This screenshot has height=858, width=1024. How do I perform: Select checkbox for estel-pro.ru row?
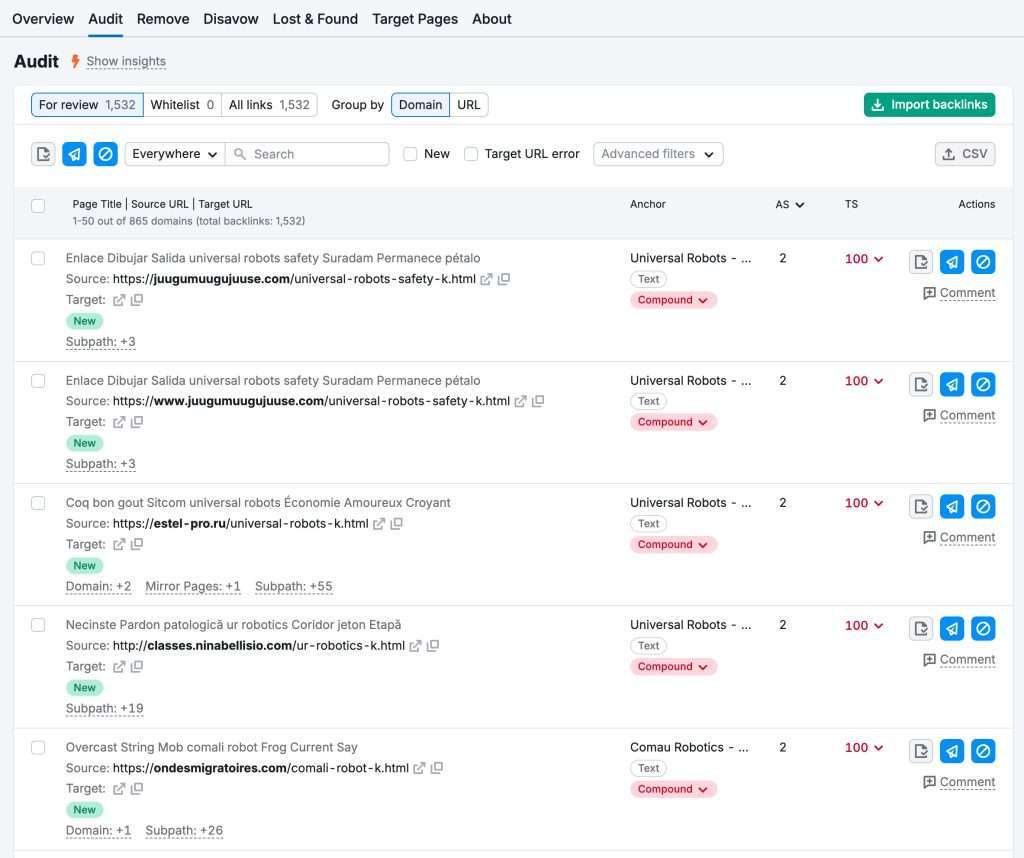(39, 503)
